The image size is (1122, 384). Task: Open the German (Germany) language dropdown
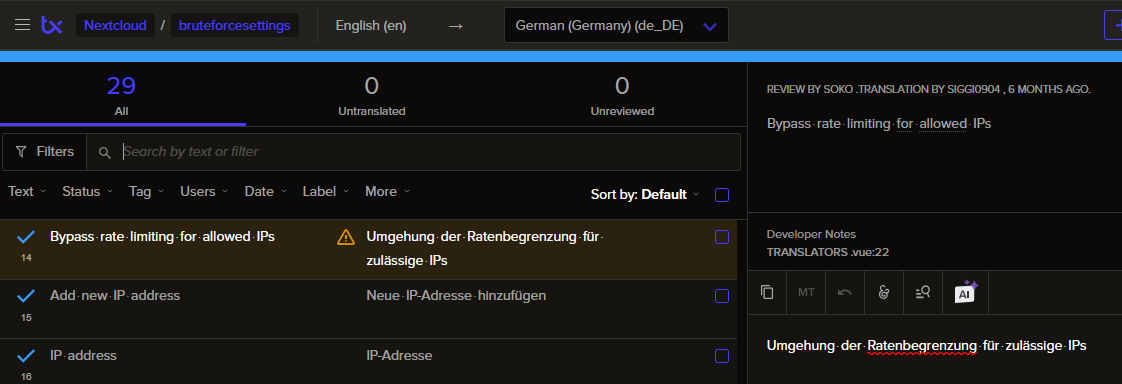point(616,26)
